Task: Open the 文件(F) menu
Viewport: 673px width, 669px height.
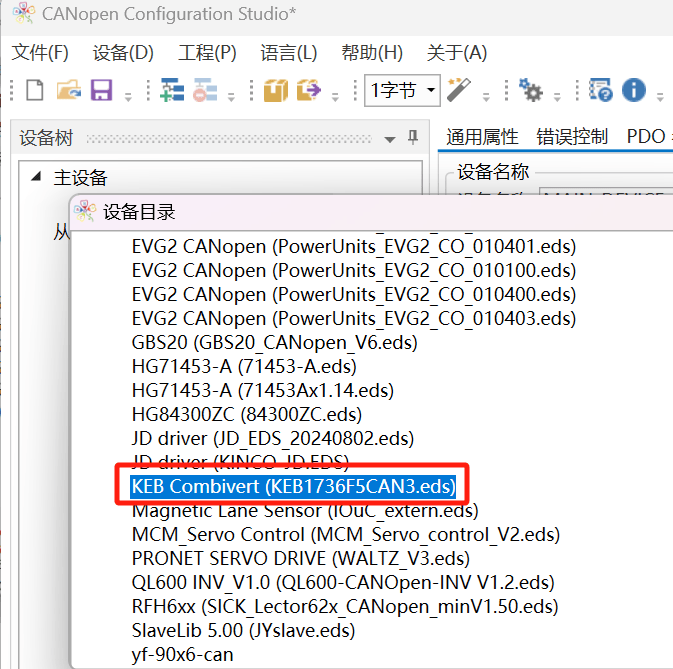Action: 39,53
